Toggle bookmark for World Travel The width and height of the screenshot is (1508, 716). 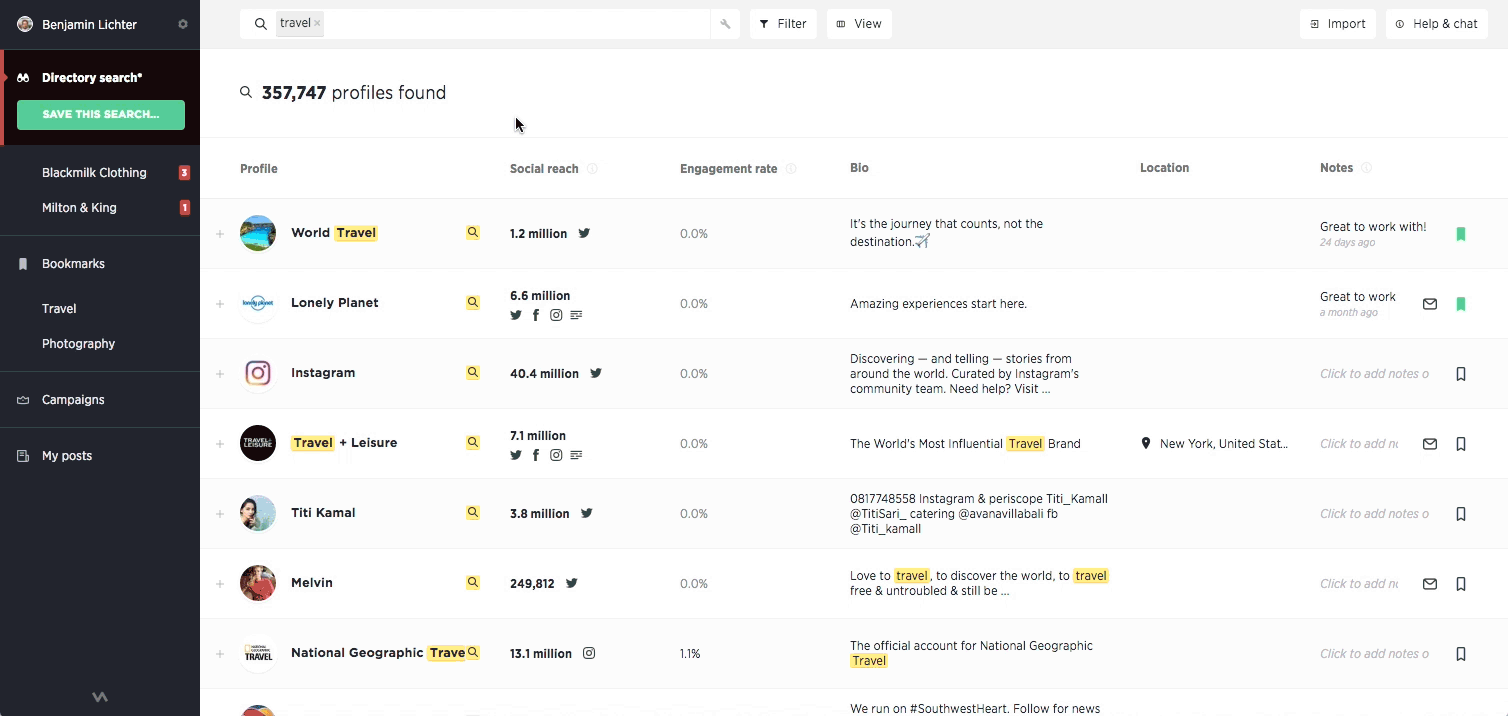[x=1461, y=234]
